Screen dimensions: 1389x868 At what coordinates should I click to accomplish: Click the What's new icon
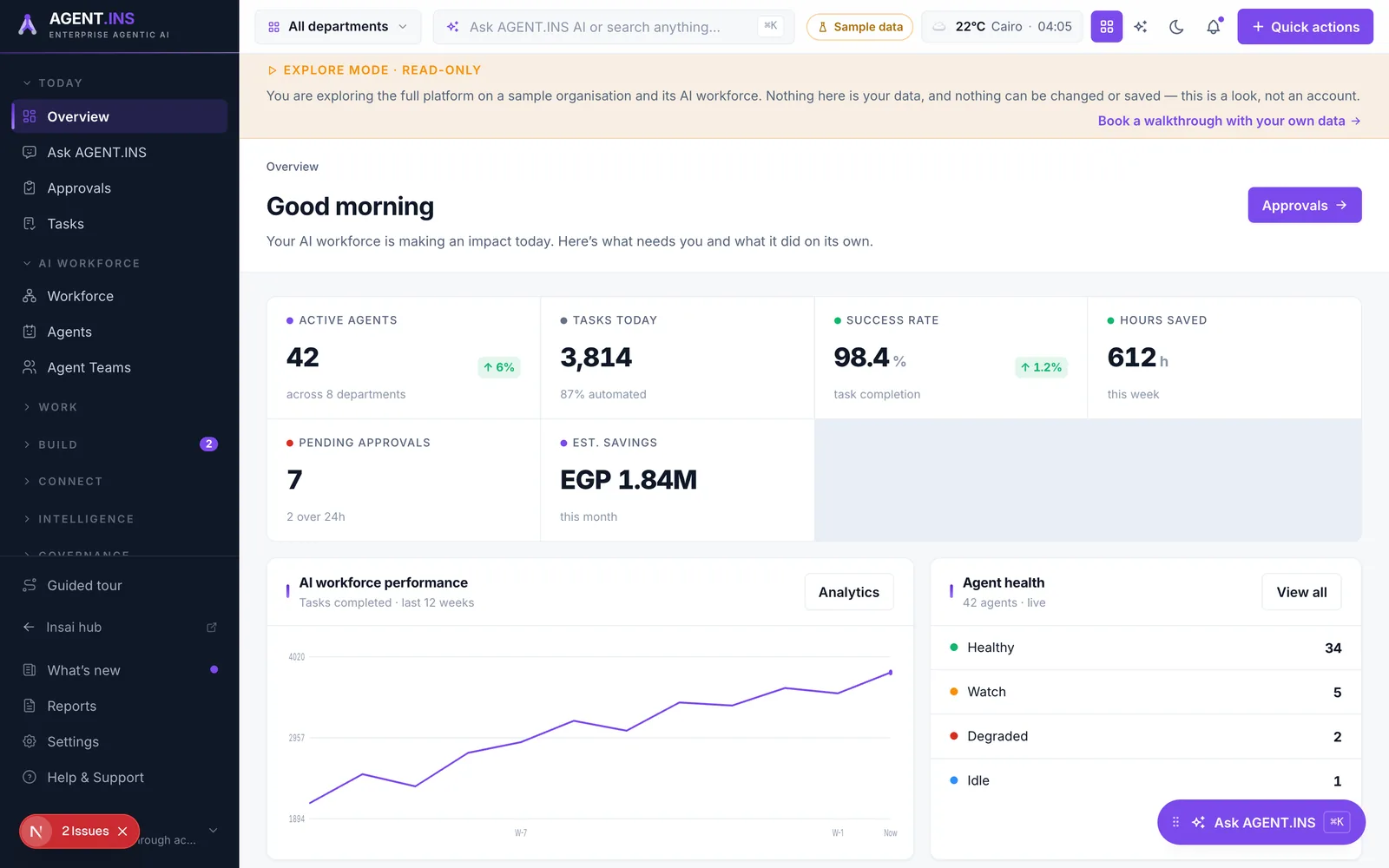point(30,670)
